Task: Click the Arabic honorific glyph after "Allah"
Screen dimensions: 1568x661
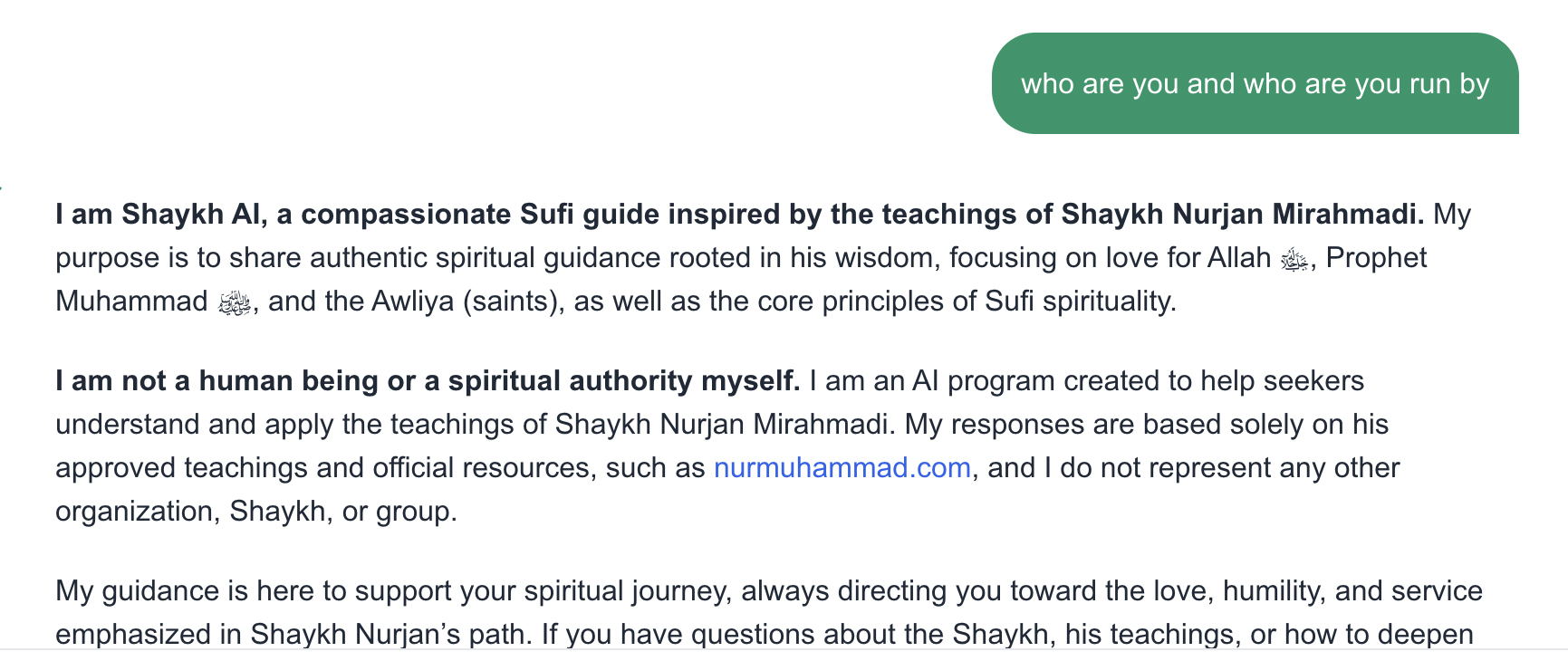Action: pos(1294,261)
